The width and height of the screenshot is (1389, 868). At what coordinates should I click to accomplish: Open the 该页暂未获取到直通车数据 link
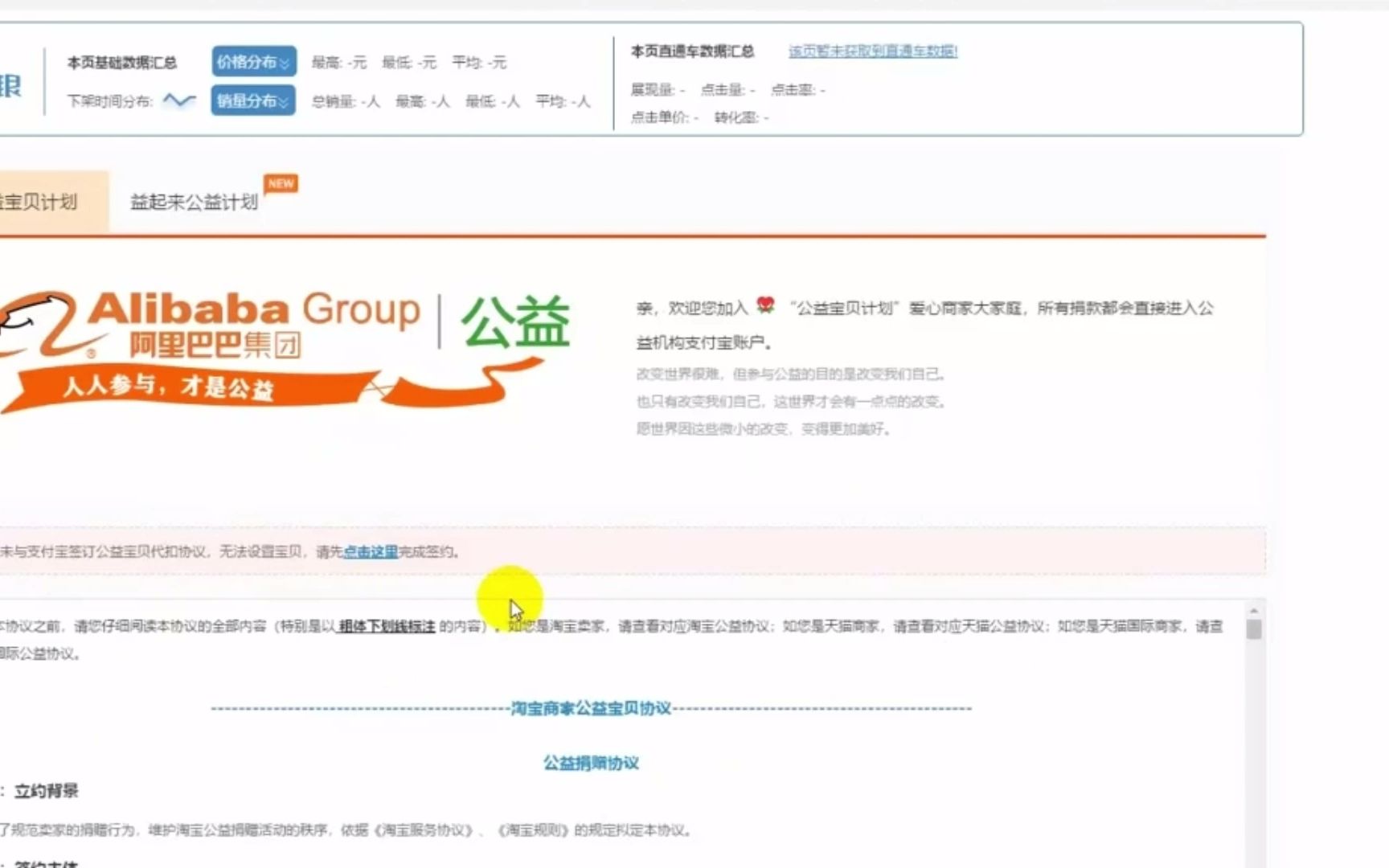pos(873,51)
